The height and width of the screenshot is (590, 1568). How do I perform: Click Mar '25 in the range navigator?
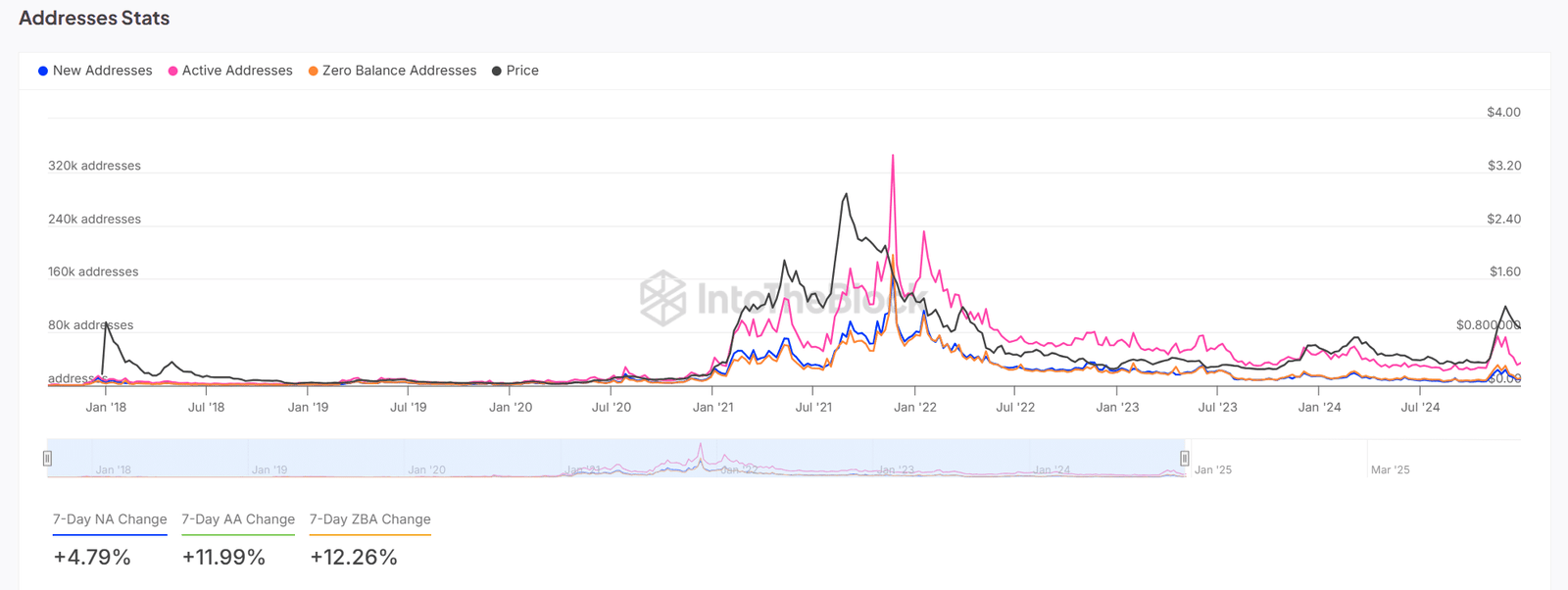coord(1390,470)
